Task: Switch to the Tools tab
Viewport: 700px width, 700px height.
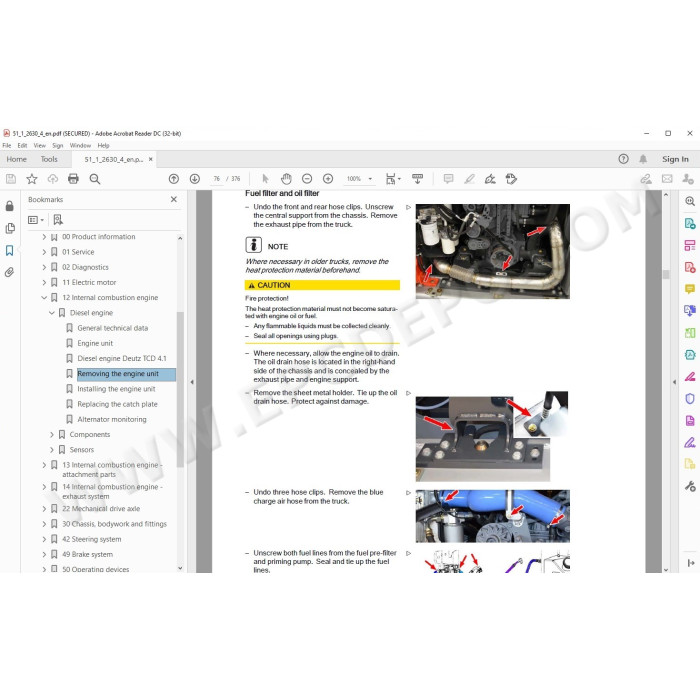Action: coord(49,159)
